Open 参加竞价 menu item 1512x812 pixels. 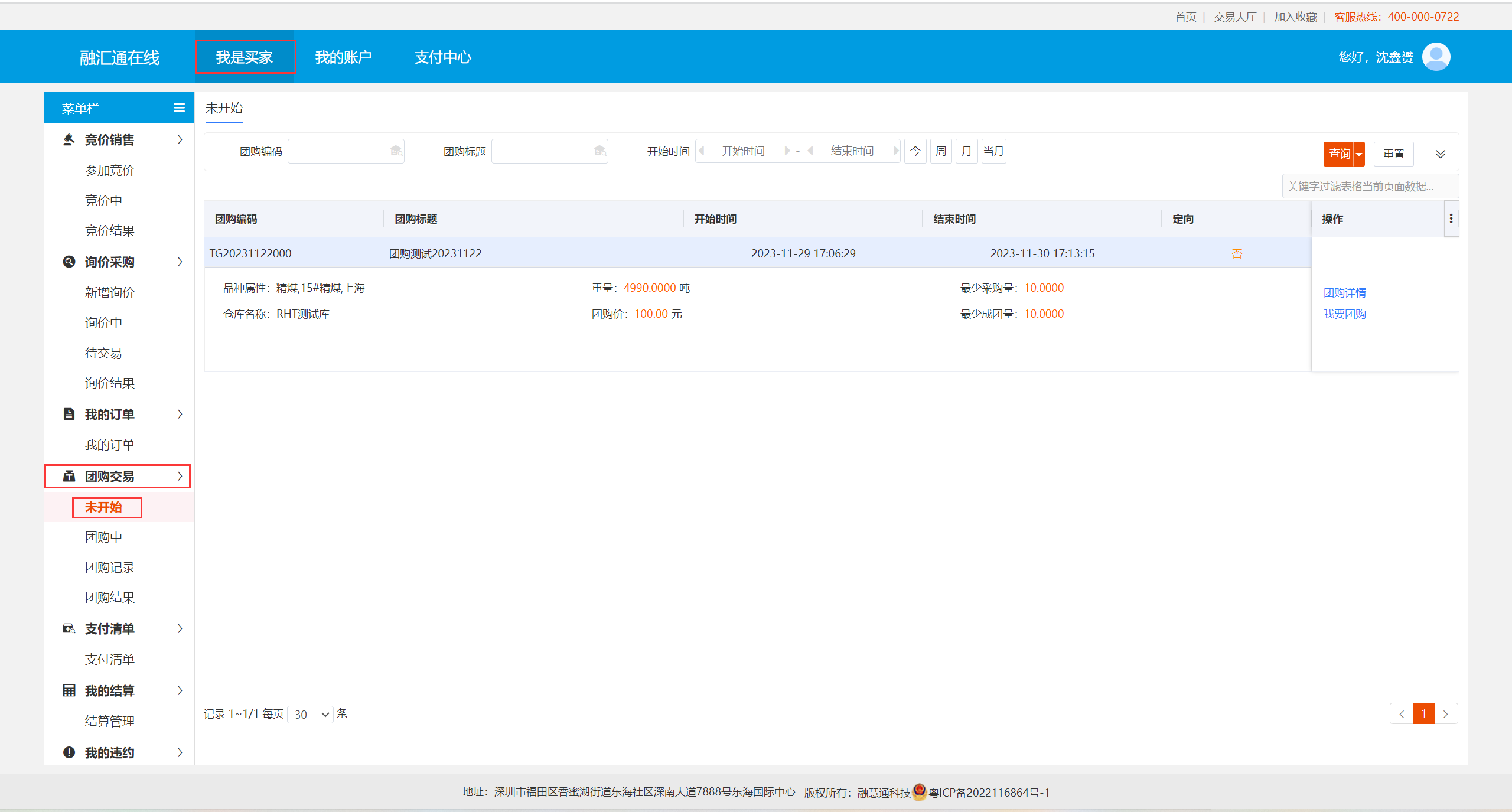point(110,171)
